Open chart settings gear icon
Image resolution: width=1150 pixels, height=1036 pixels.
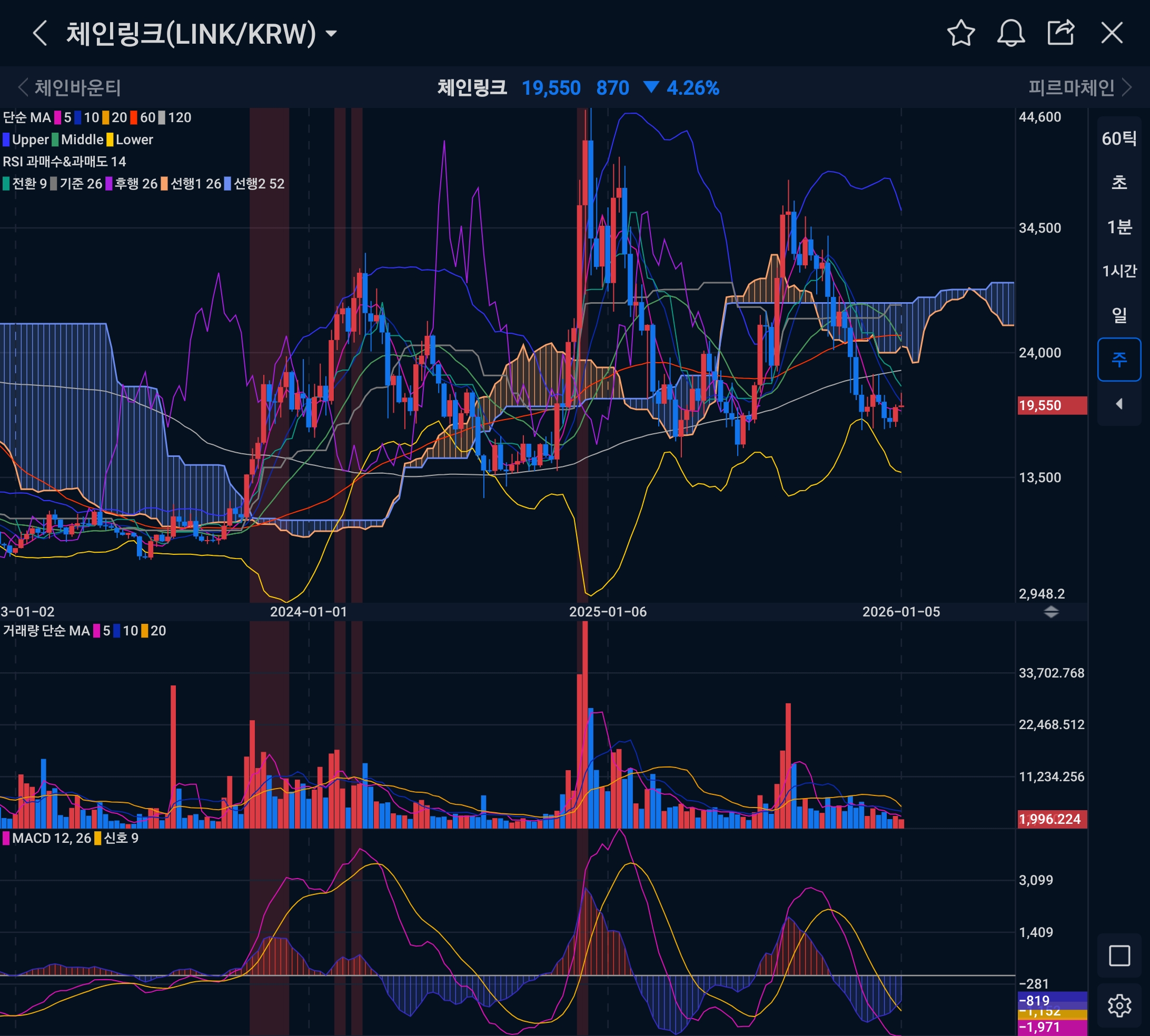point(1119,1006)
